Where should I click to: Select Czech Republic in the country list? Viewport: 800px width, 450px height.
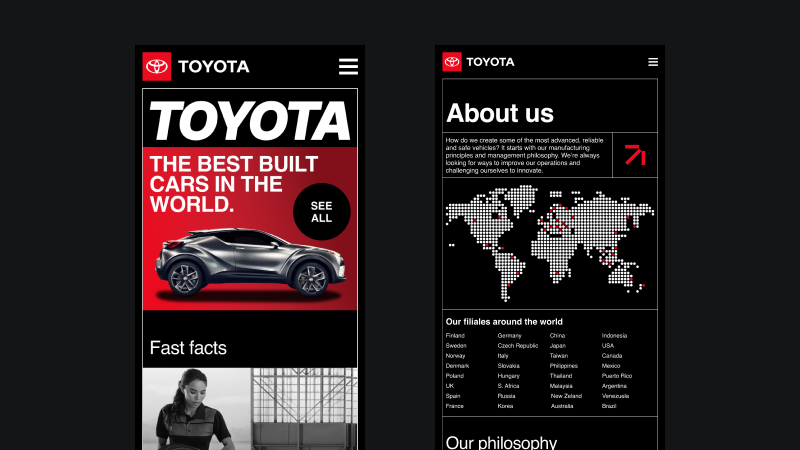(x=518, y=346)
